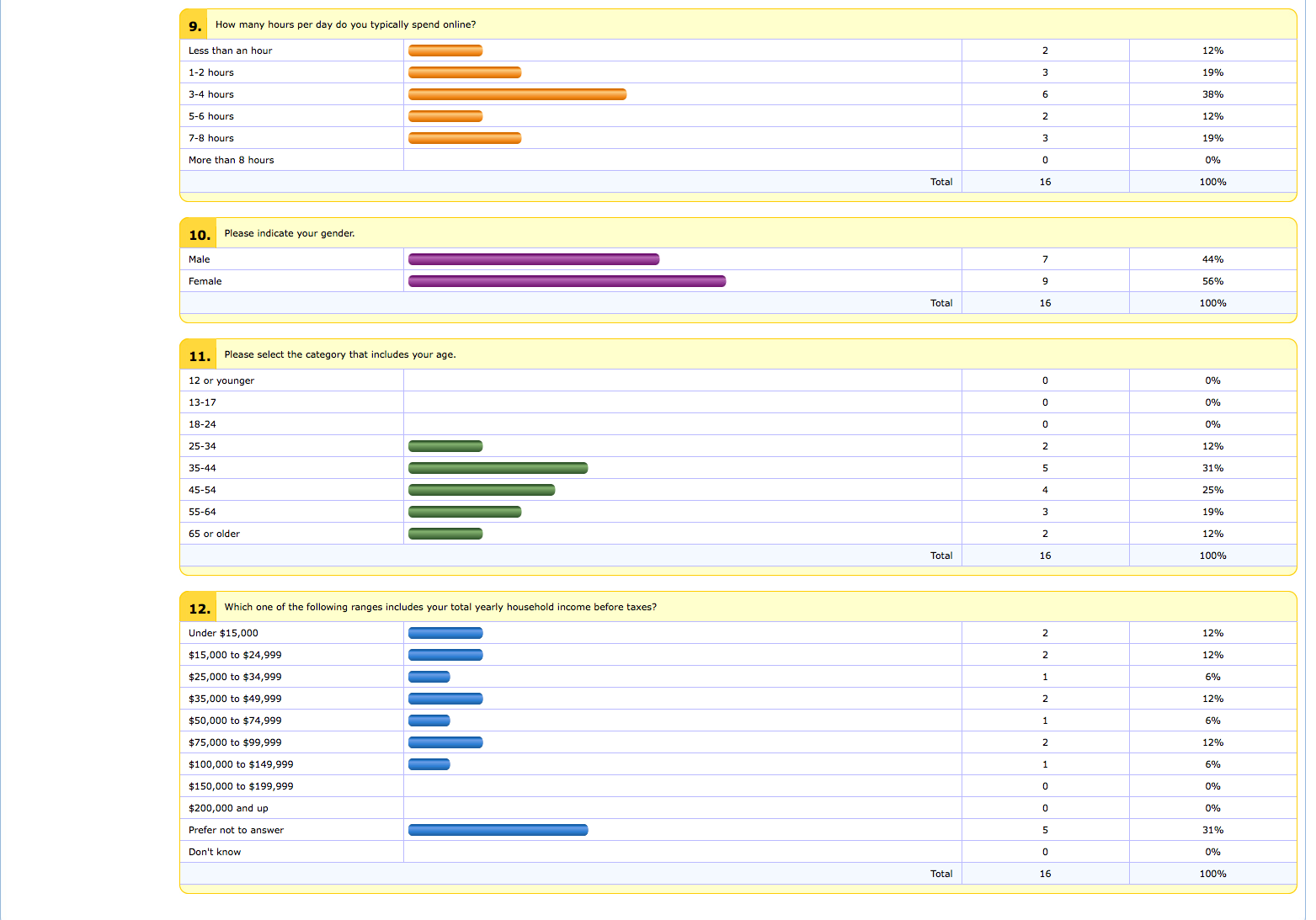
Task: Click the yearly household income question text
Action: pyautogui.click(x=440, y=607)
